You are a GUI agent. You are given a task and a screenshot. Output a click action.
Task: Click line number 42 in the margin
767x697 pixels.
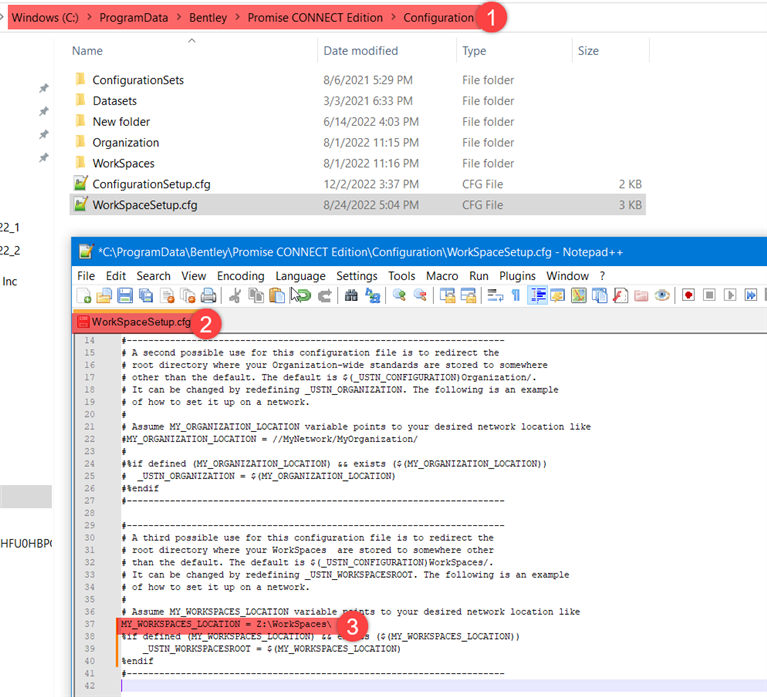click(90, 685)
